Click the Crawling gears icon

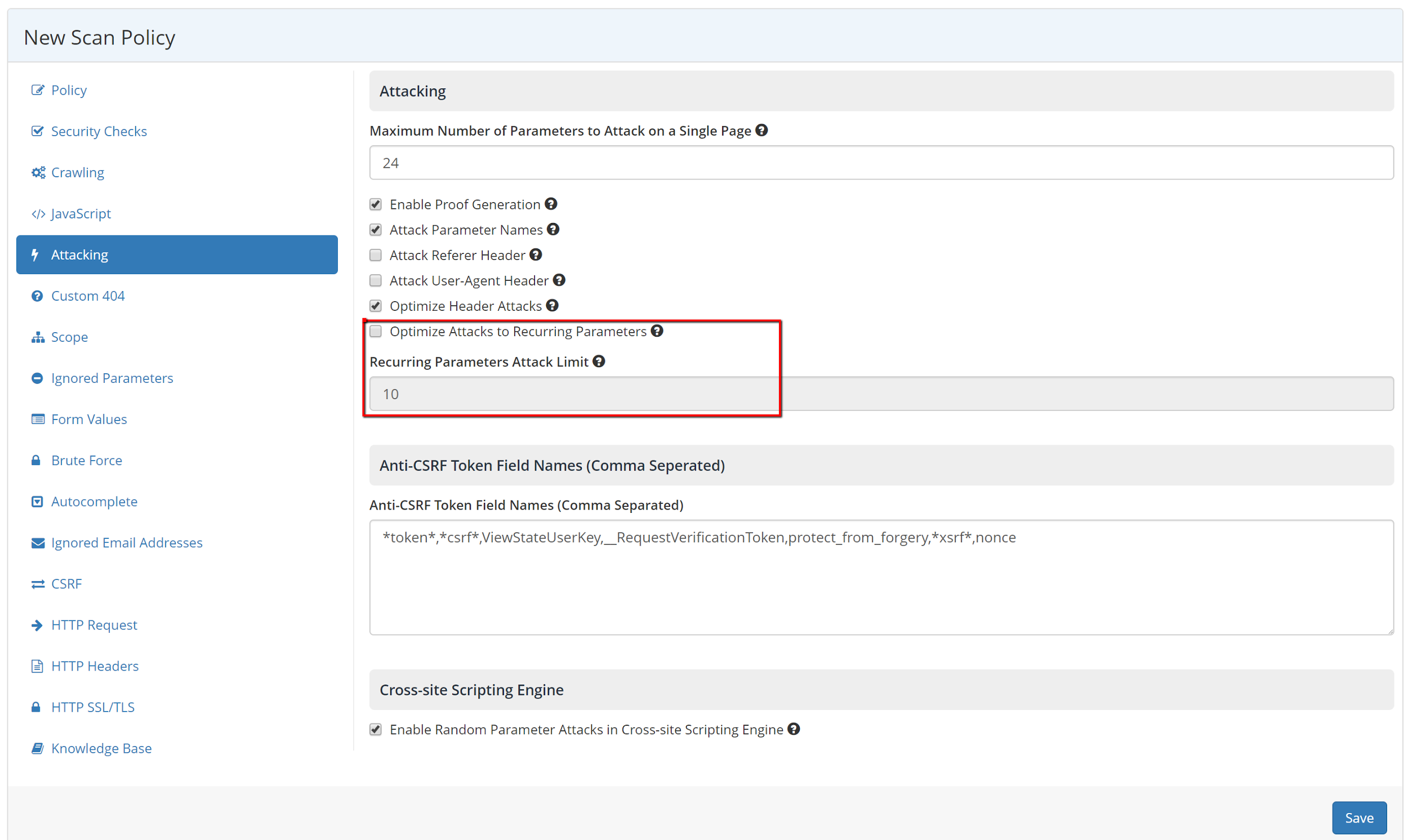(37, 172)
